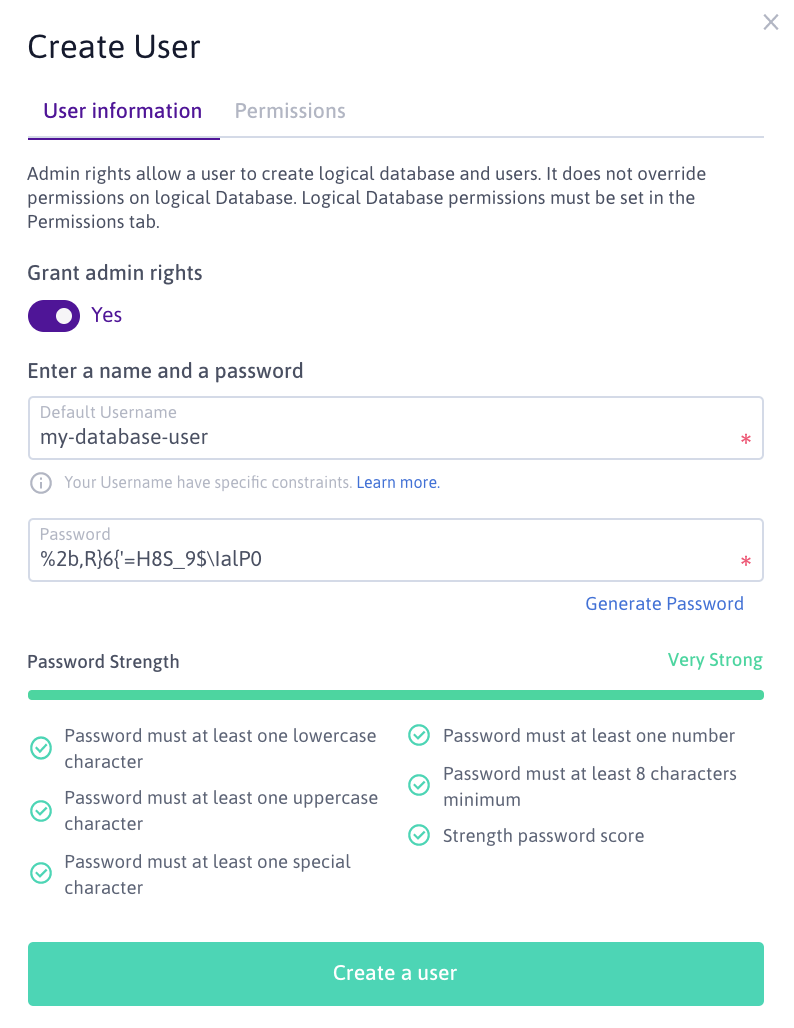Click the Strength password score check icon
This screenshot has width=794, height=1028.
420,835
